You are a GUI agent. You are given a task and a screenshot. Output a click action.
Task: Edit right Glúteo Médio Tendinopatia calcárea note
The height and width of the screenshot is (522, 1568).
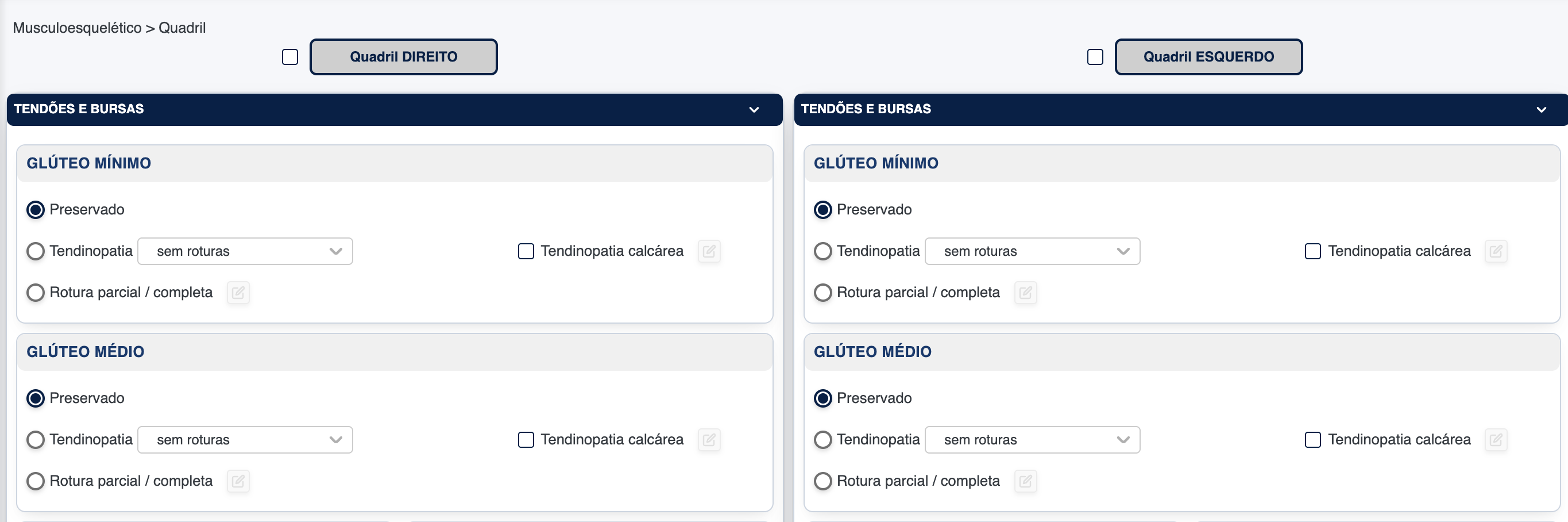coord(709,440)
